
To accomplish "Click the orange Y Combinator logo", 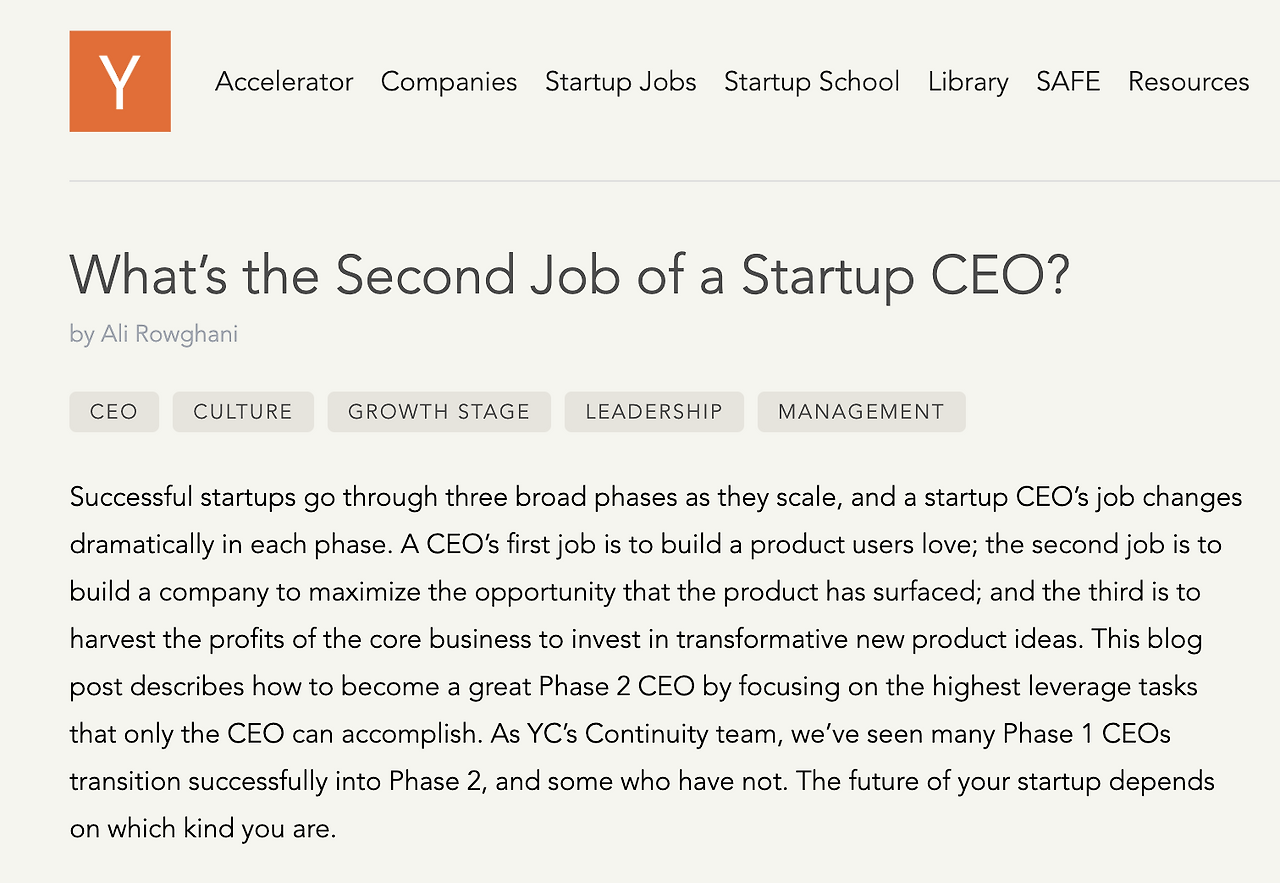I will [120, 81].
